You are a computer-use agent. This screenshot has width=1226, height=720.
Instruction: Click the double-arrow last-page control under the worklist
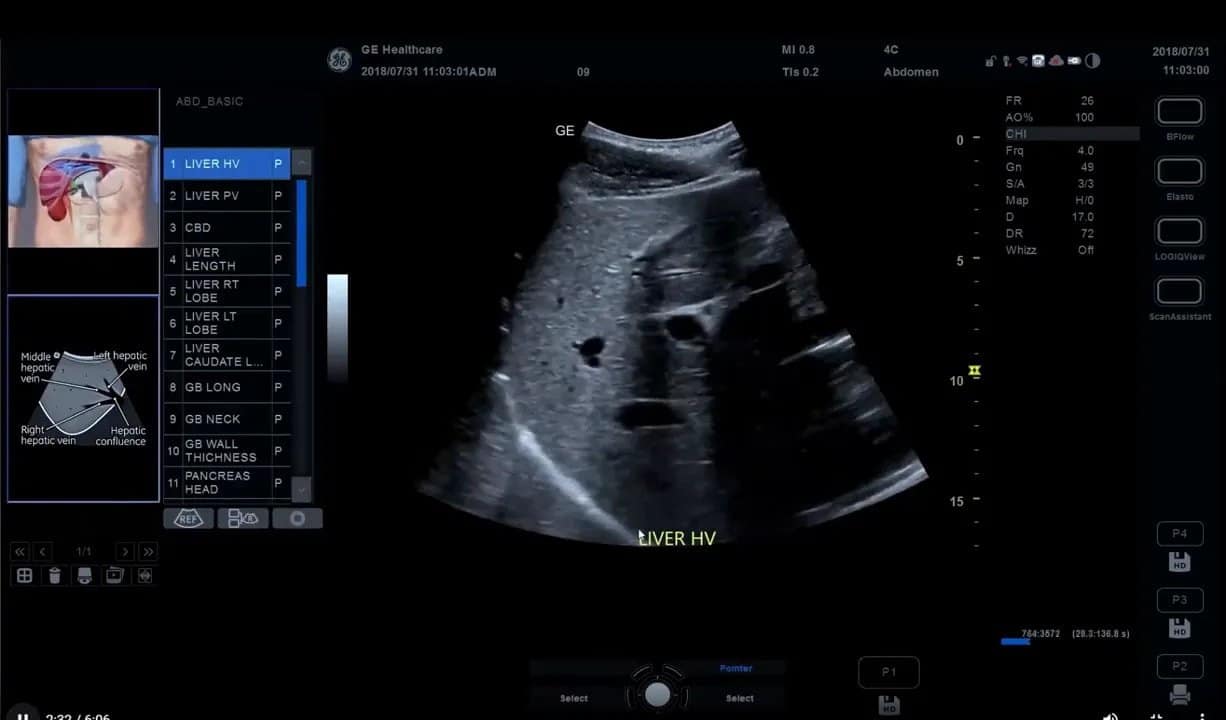pyautogui.click(x=146, y=550)
